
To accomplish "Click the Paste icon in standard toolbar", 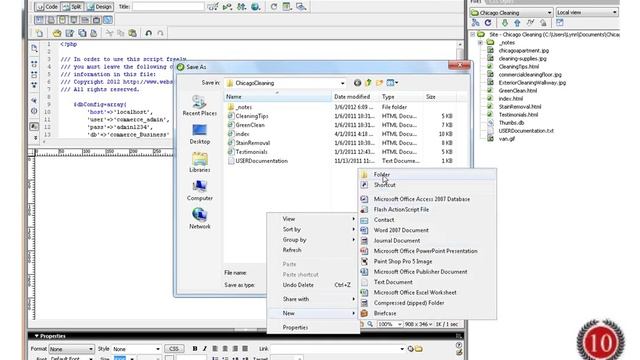I will (133, 33).
